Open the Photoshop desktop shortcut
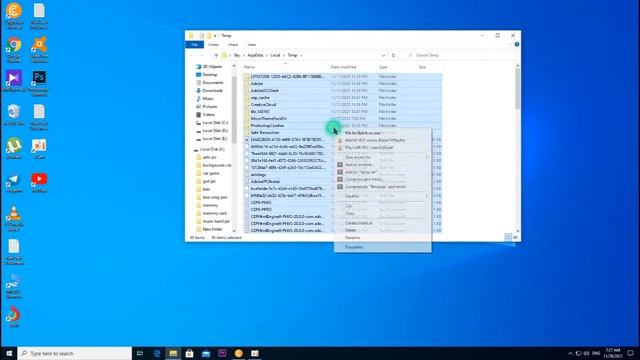The height and width of the screenshot is (360, 640). click(39, 83)
